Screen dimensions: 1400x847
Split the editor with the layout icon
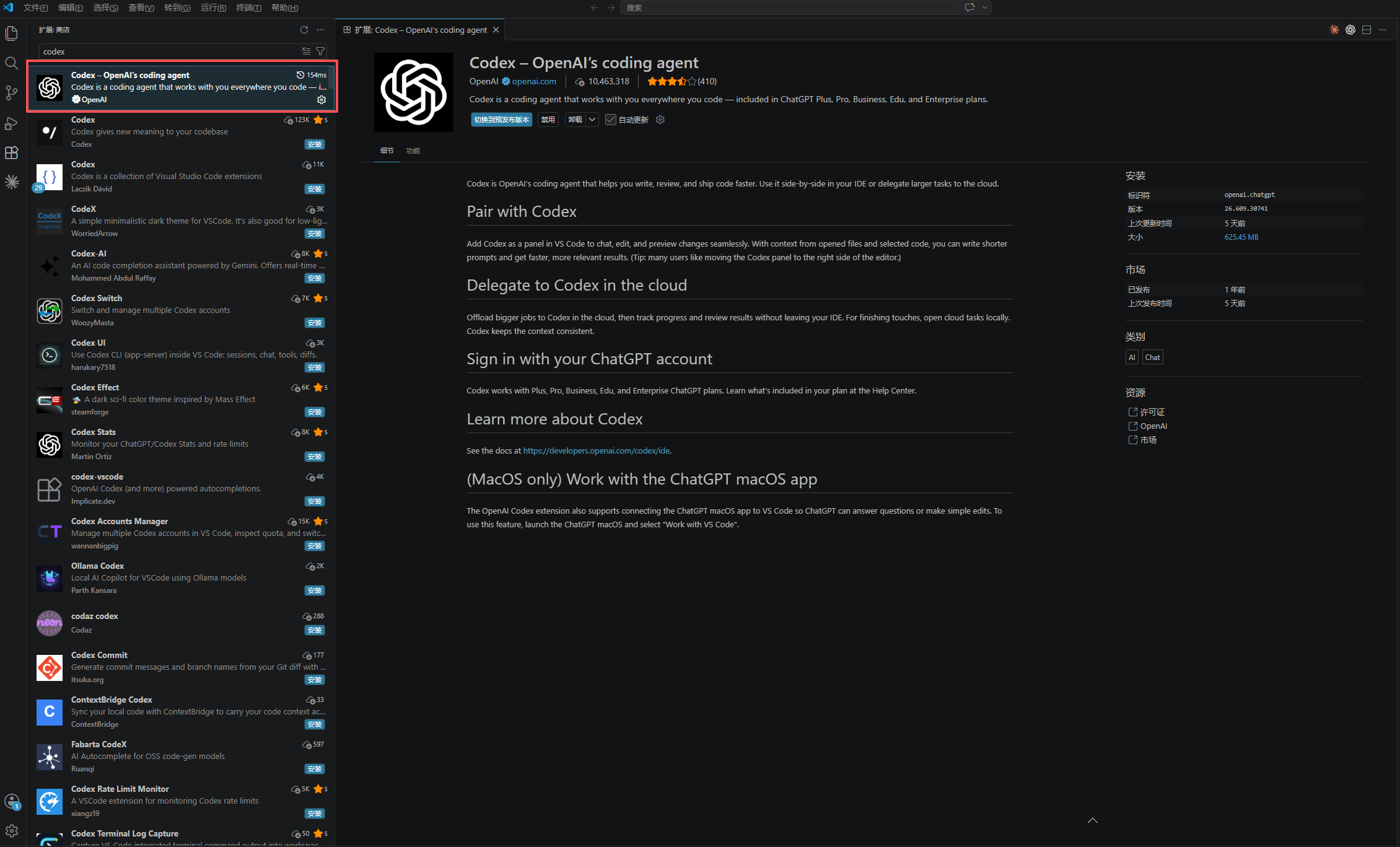1367,30
